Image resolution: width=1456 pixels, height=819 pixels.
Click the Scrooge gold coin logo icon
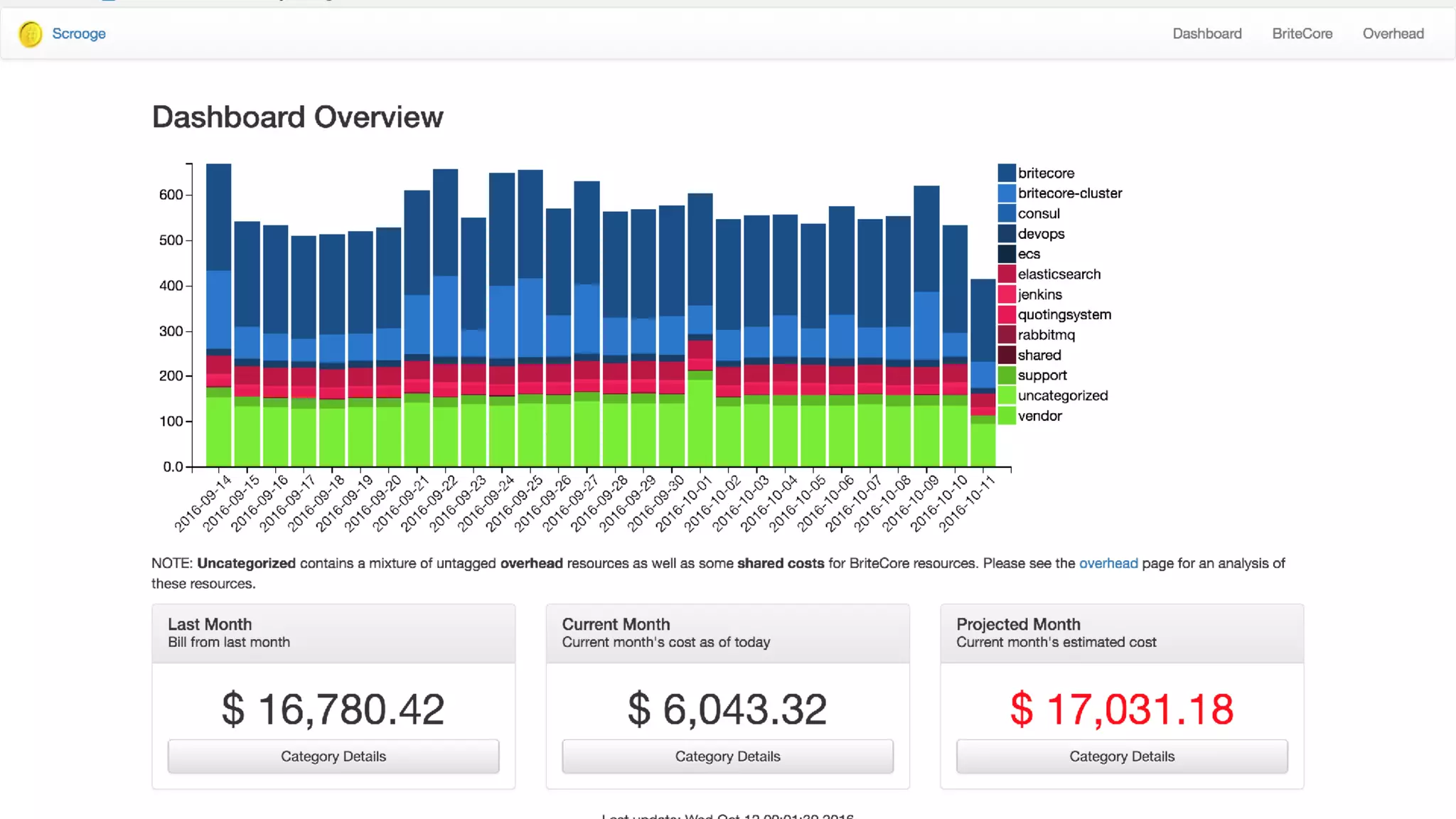pyautogui.click(x=31, y=34)
